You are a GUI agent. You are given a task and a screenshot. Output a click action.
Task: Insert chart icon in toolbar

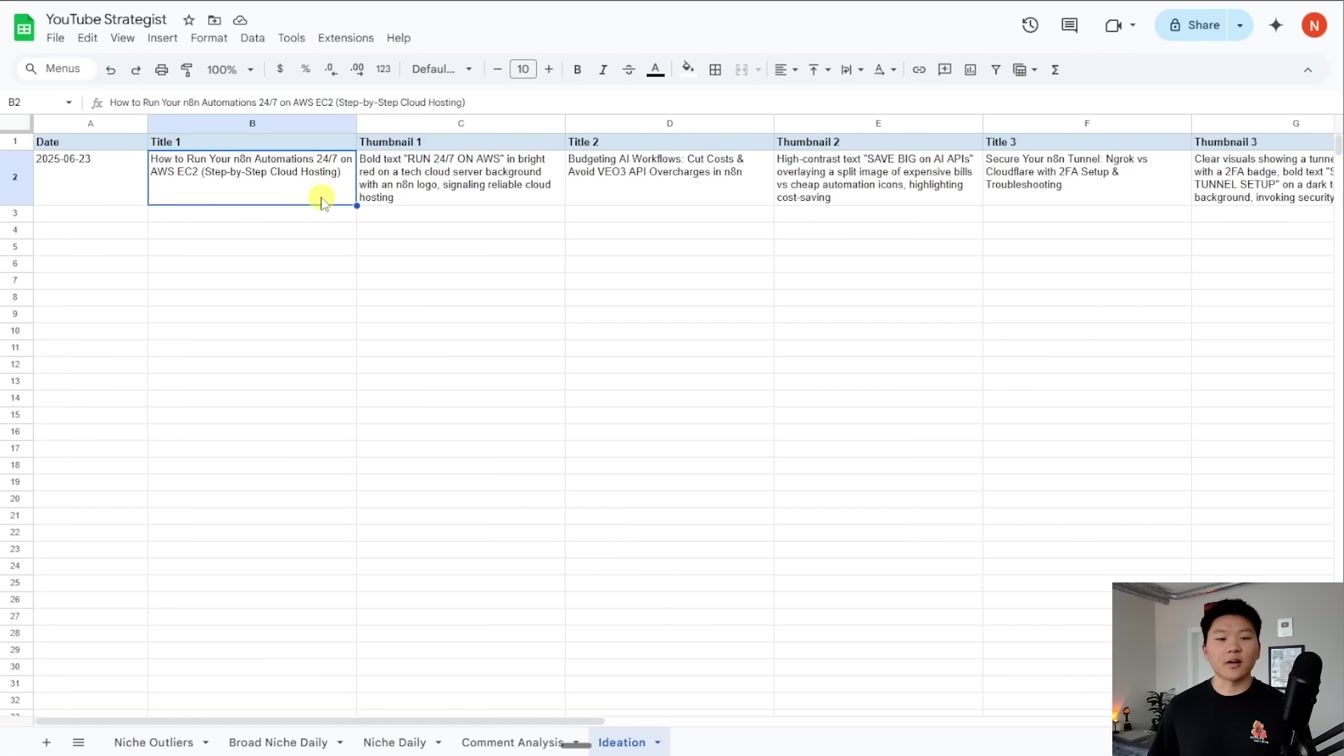click(x=970, y=70)
